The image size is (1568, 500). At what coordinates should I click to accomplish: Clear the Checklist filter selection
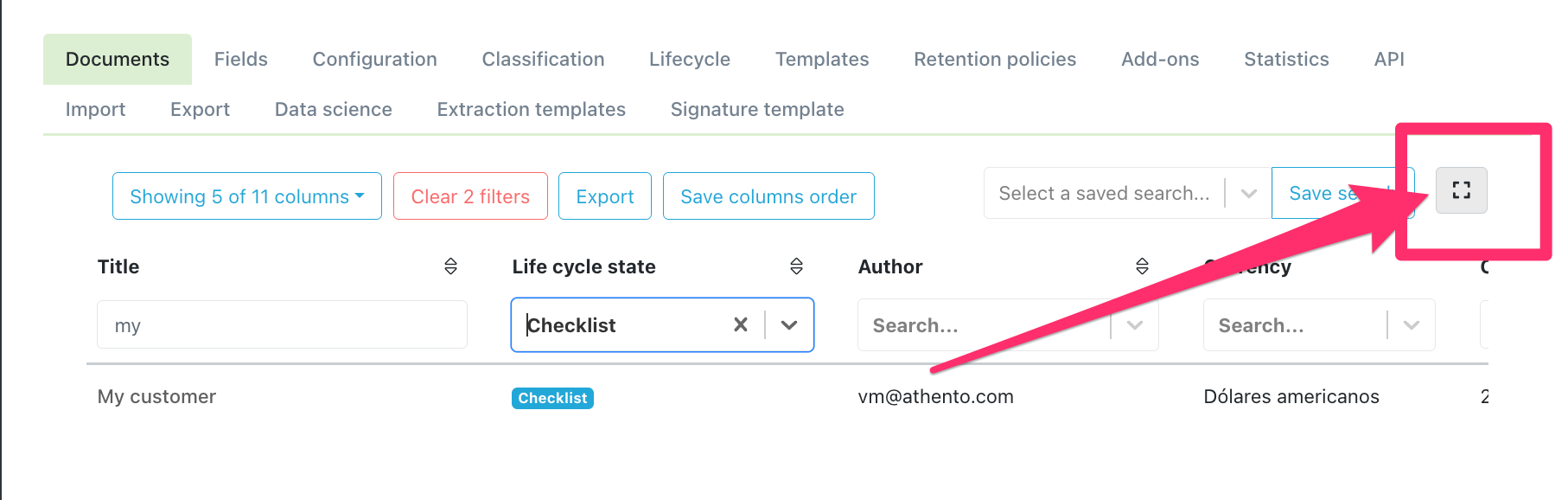click(x=741, y=325)
